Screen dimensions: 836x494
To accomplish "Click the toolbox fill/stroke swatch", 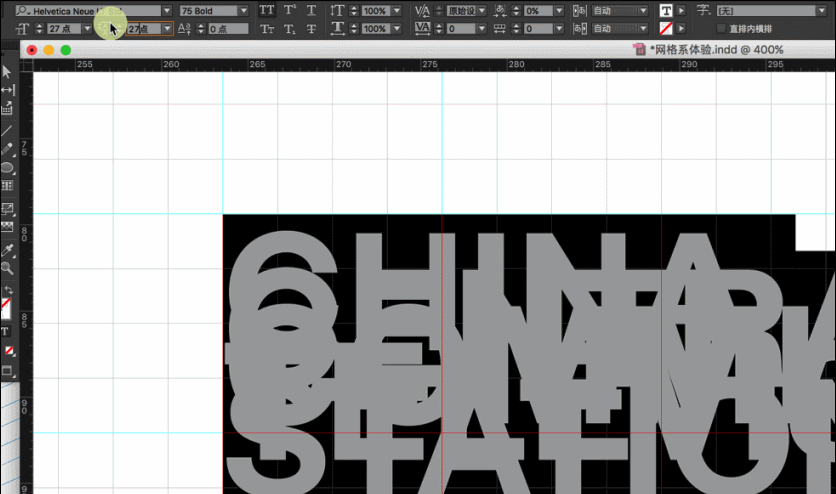I will [x=6, y=308].
